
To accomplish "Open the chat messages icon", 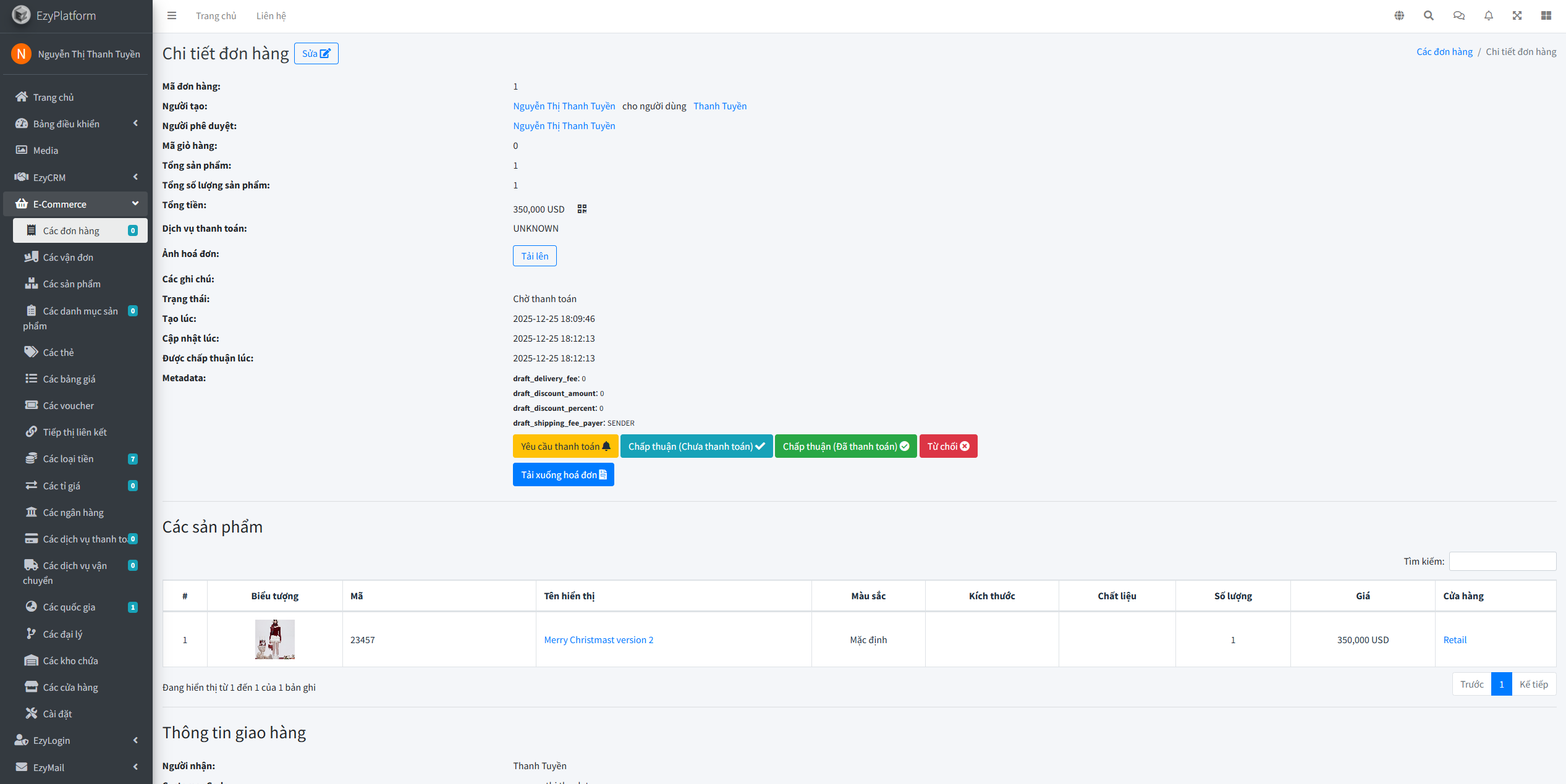I will [1458, 16].
